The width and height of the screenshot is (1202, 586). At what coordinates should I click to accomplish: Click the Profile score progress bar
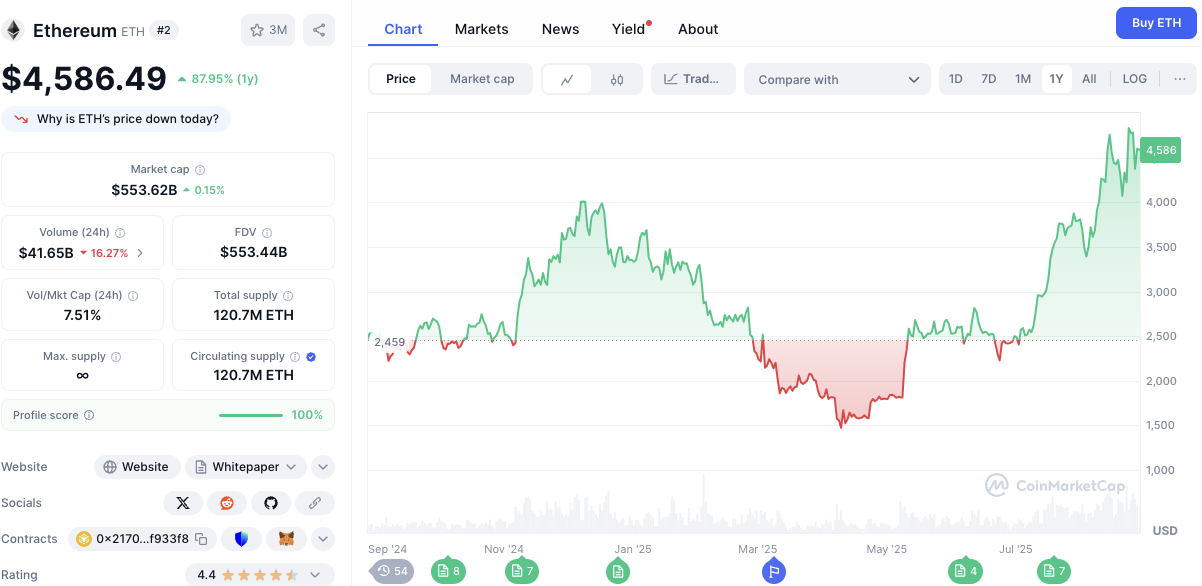tap(250, 415)
